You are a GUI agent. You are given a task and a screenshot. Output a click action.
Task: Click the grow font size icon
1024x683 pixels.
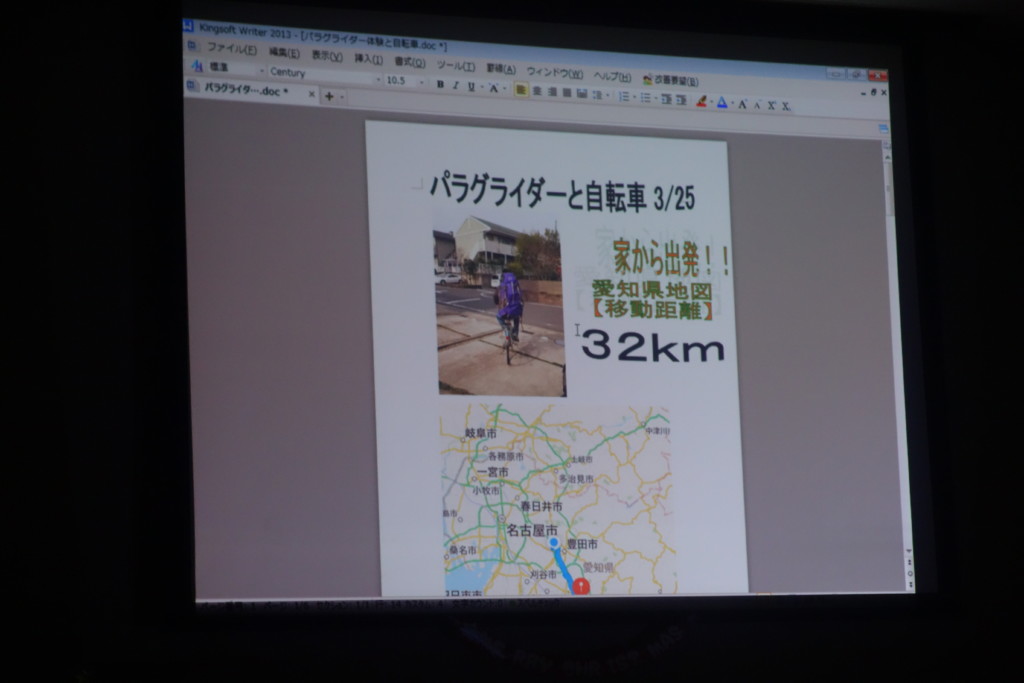click(x=742, y=103)
